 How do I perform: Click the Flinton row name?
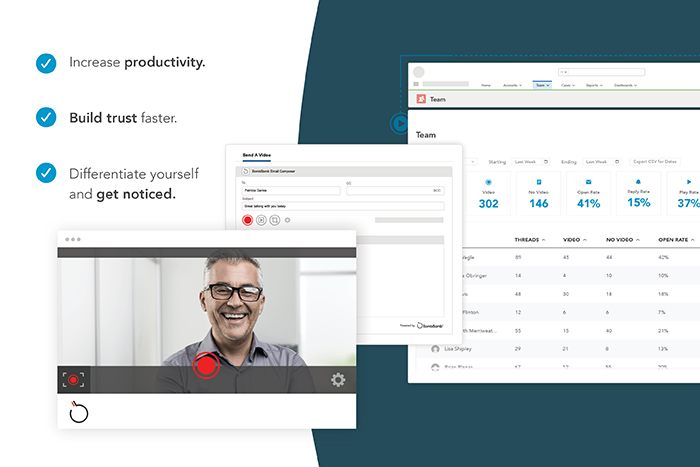pyautogui.click(x=471, y=312)
